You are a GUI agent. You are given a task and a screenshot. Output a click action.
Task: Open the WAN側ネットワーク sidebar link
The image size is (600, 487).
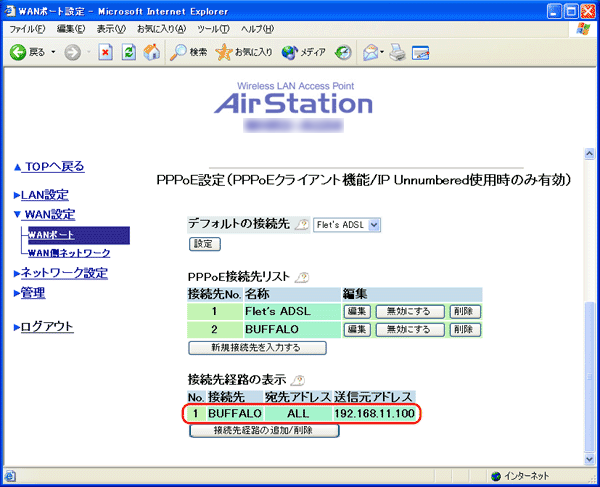click(x=69, y=253)
